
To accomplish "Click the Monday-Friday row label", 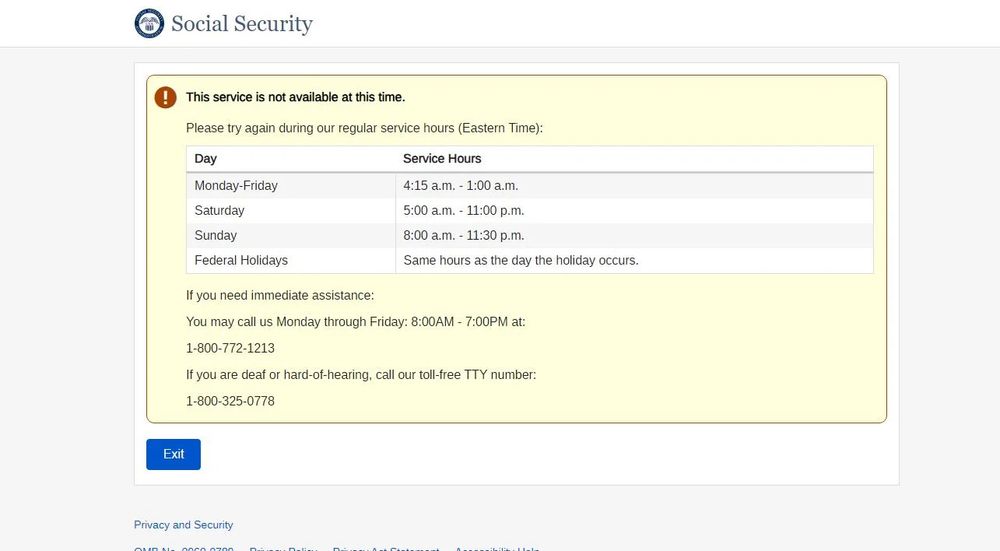I will (x=236, y=186).
